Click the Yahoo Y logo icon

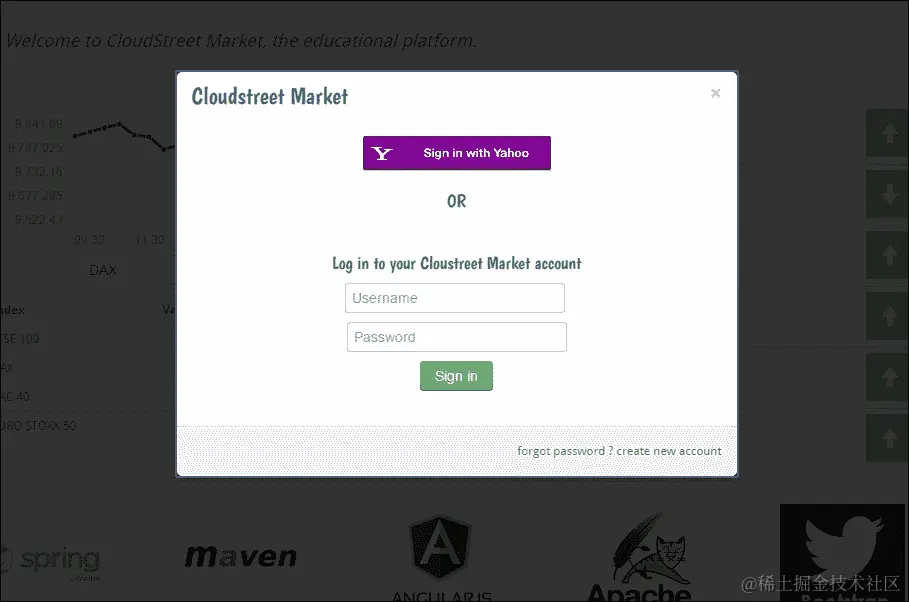(x=382, y=153)
